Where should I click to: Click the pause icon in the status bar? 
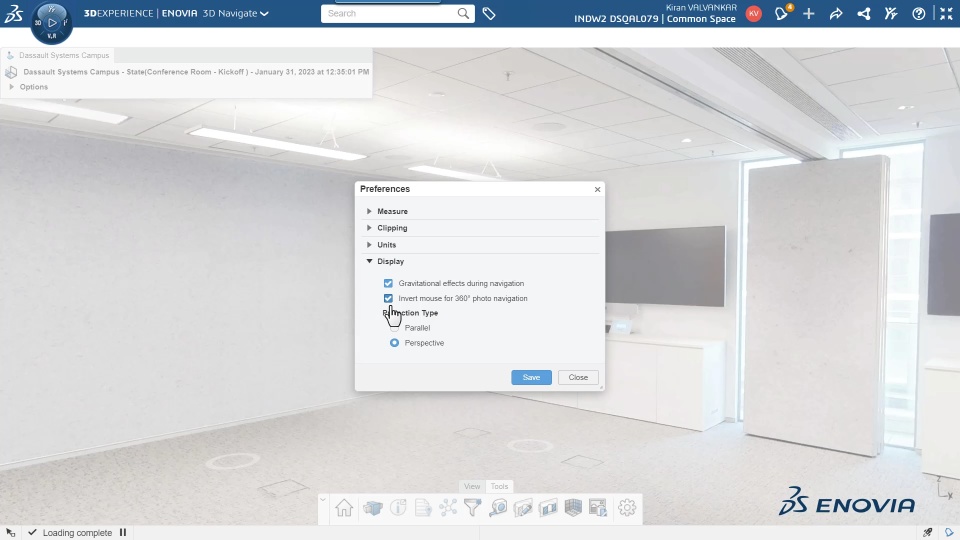(x=123, y=533)
